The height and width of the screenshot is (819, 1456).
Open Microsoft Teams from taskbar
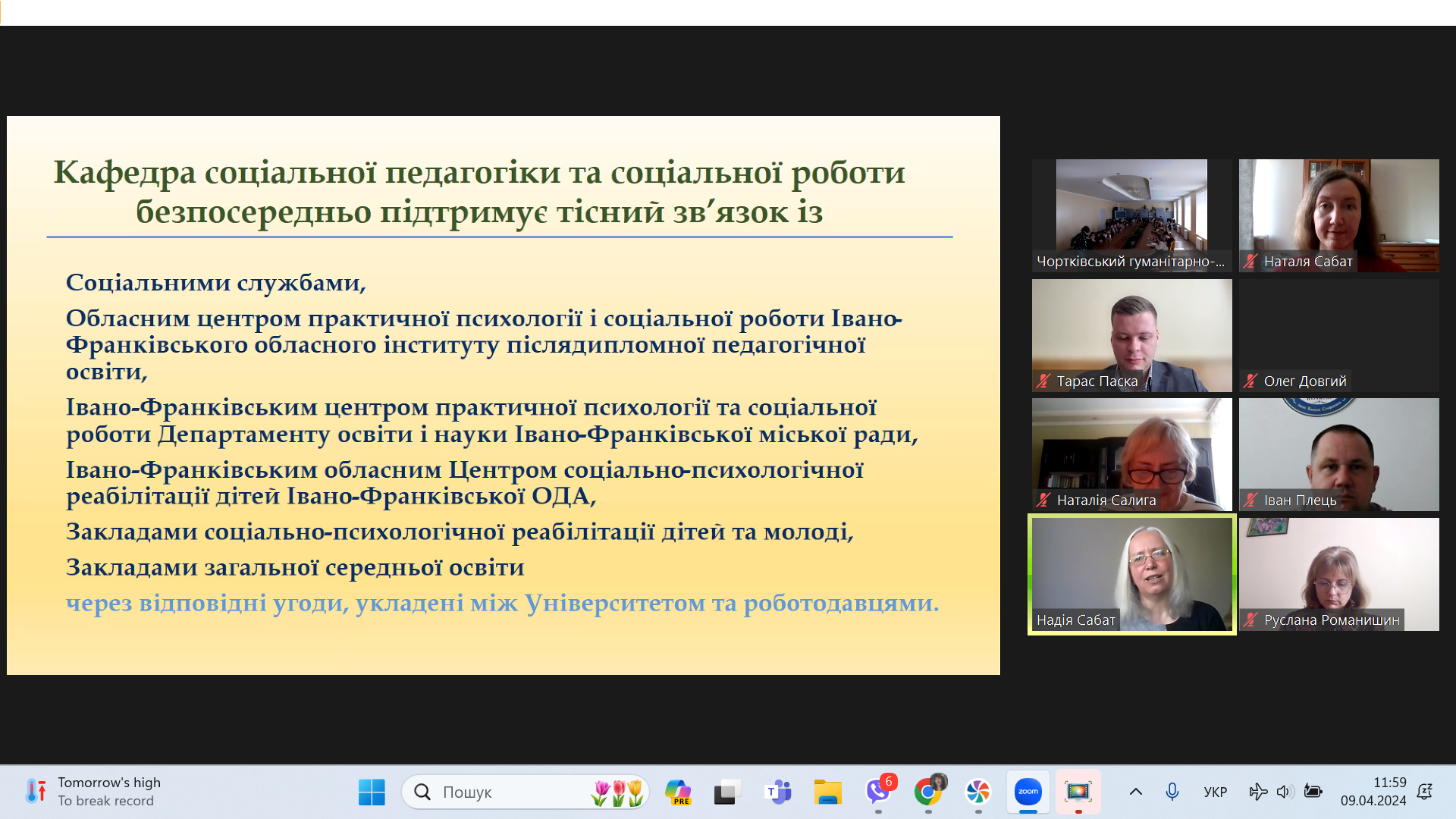point(778,792)
